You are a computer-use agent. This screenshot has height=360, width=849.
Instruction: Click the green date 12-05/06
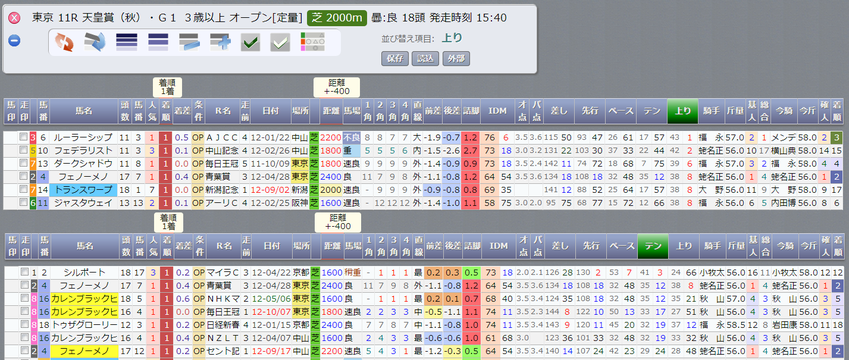pyautogui.click(x=271, y=298)
